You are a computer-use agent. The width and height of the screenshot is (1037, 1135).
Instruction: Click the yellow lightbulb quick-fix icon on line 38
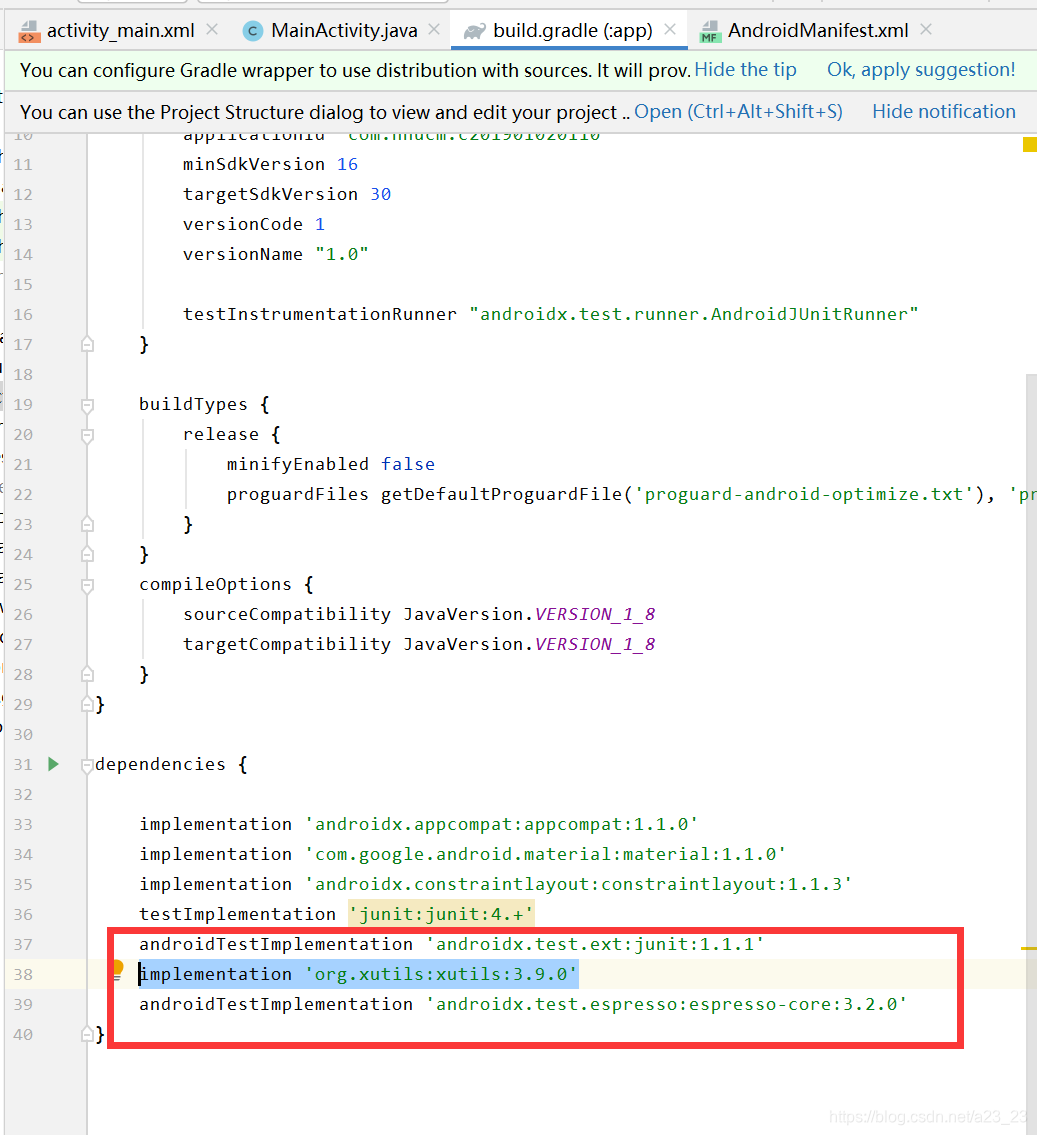click(x=118, y=969)
